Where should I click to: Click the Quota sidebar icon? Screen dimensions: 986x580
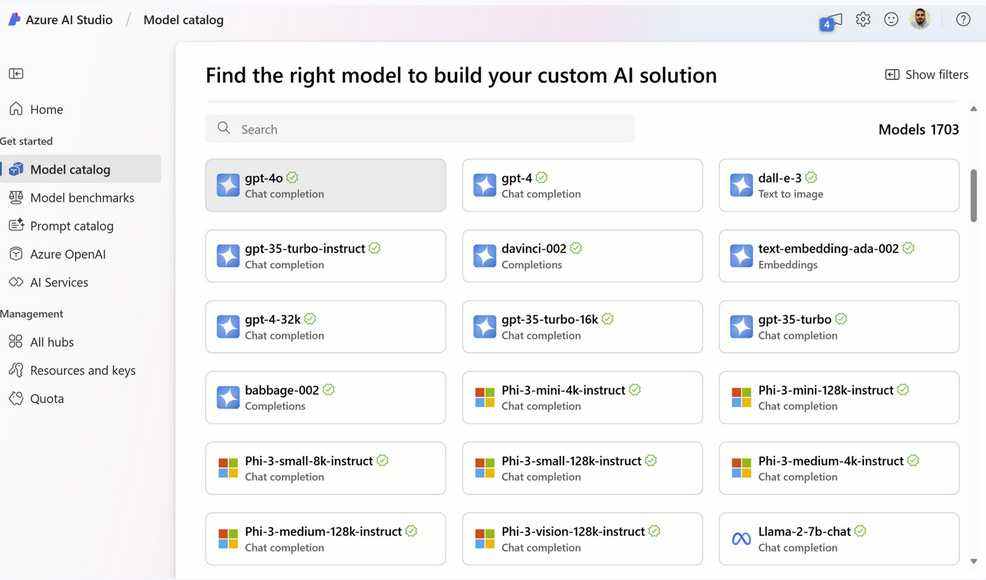(16, 398)
